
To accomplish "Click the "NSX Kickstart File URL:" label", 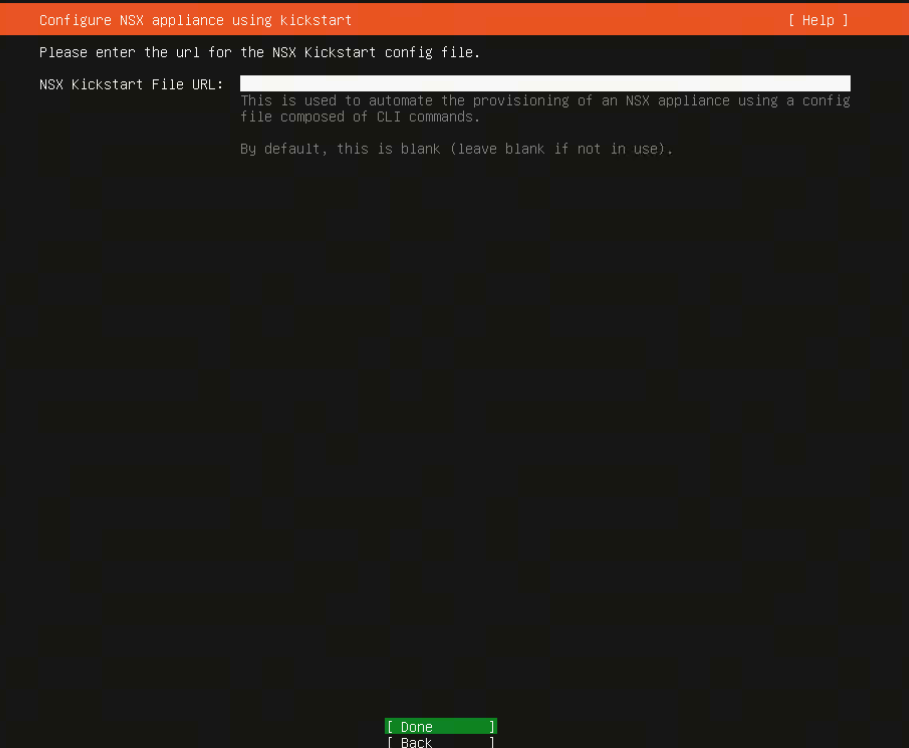I will coord(131,84).
